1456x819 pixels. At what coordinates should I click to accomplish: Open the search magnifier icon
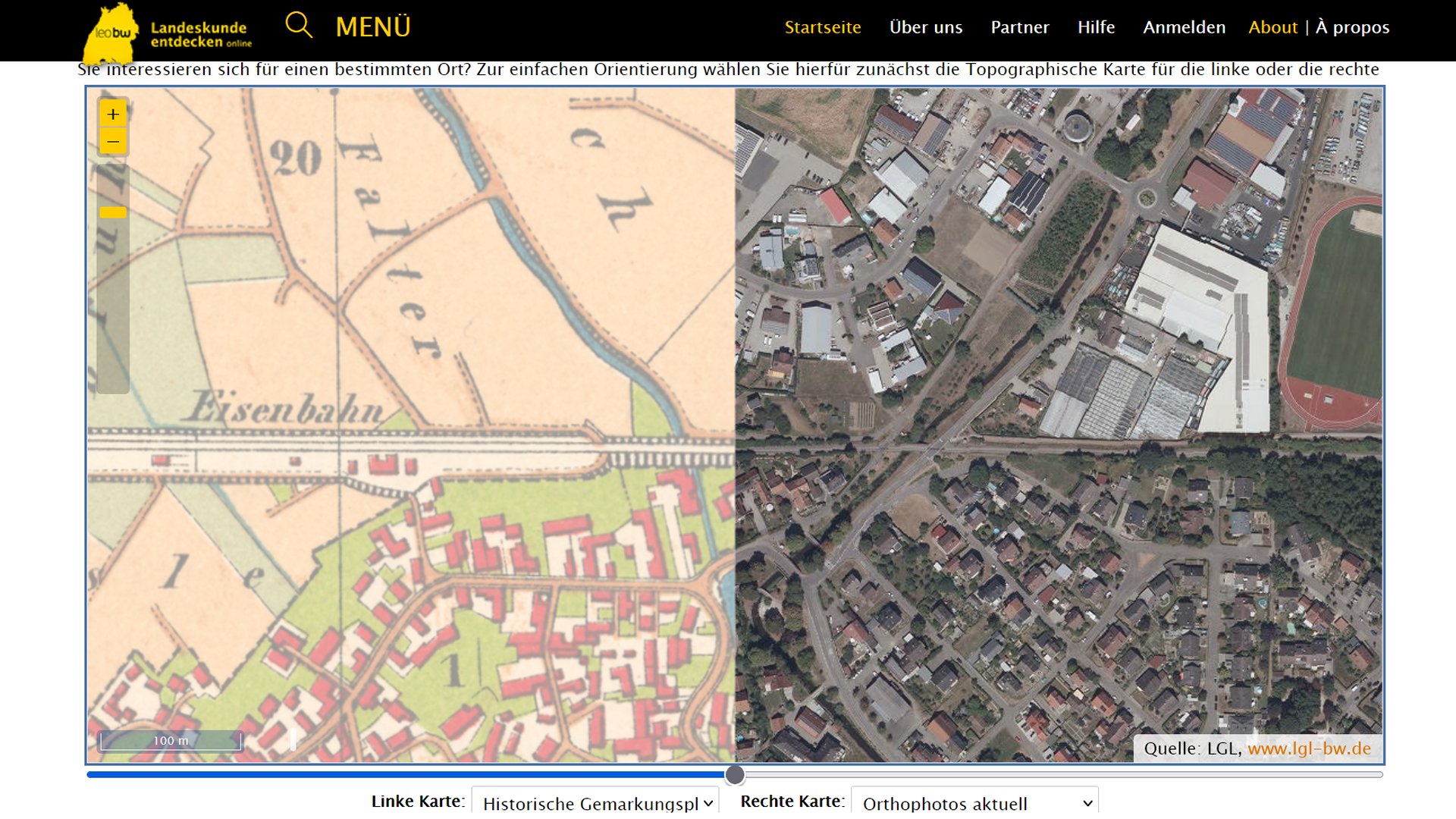tap(298, 25)
